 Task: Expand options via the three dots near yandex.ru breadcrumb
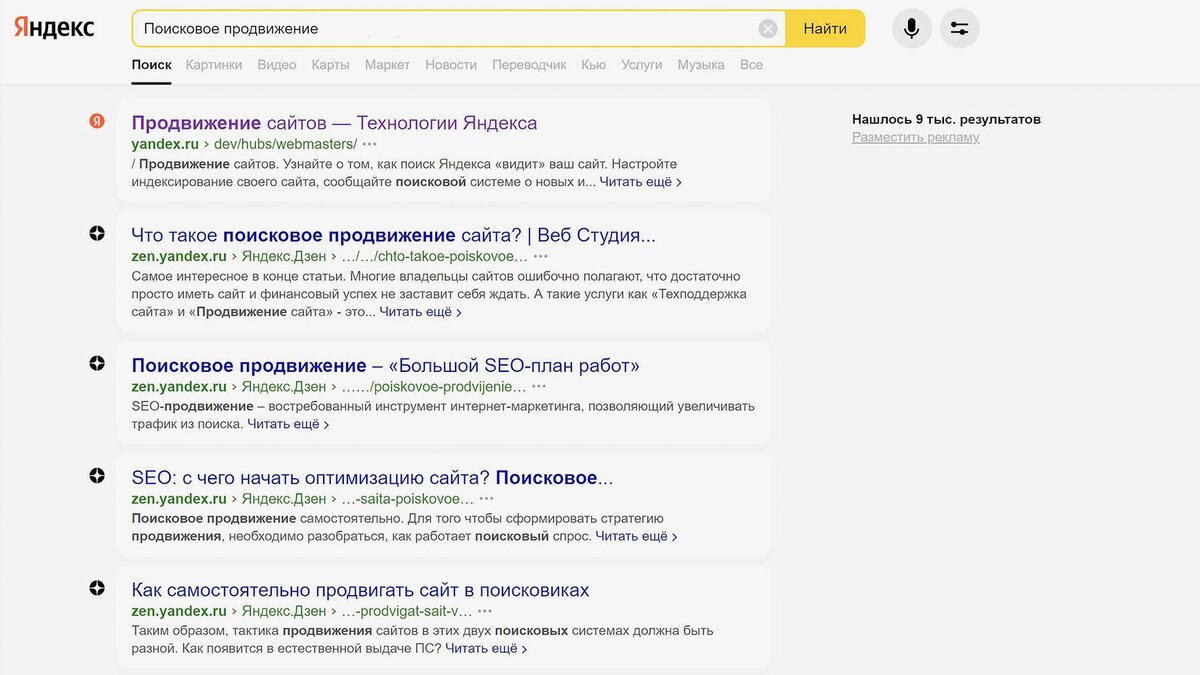(x=370, y=144)
